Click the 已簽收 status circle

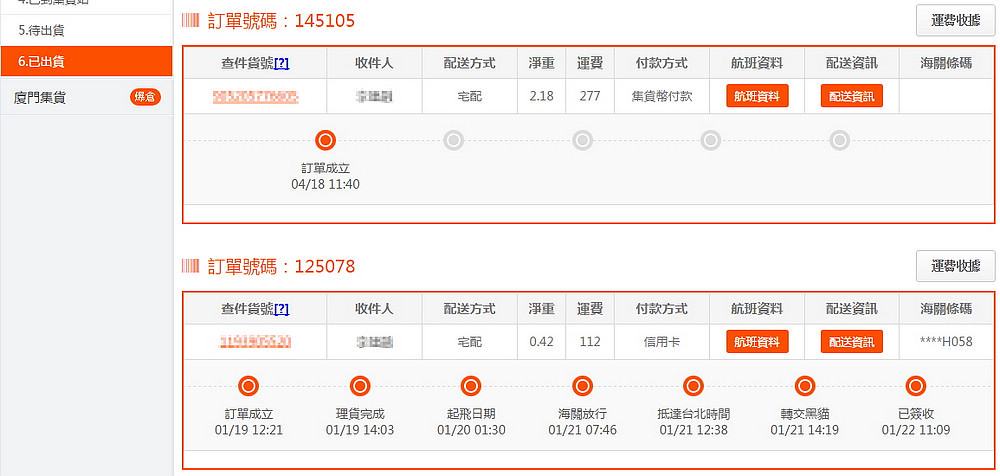pyautogui.click(x=915, y=386)
